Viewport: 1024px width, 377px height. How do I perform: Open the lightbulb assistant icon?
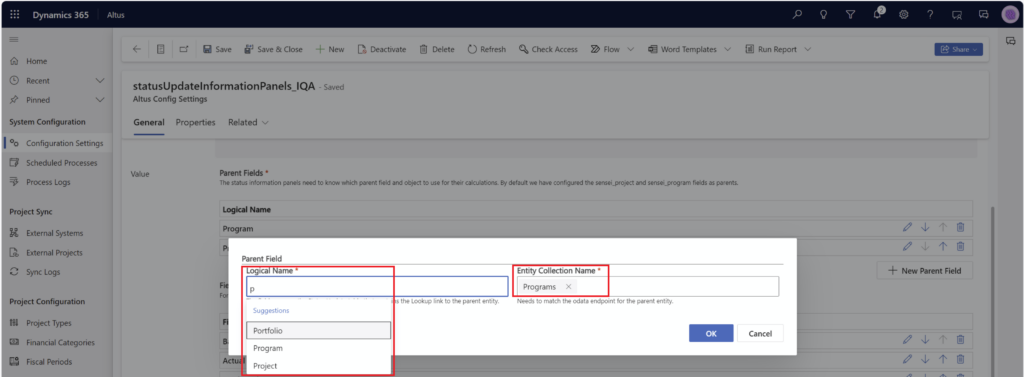click(824, 14)
